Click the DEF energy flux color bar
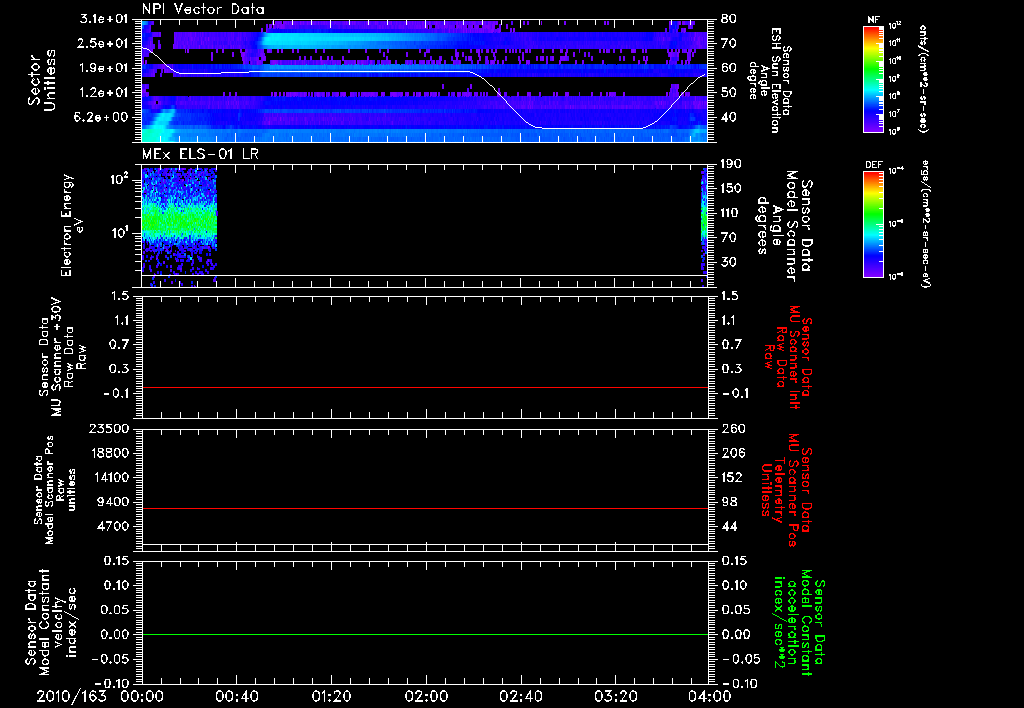Screen dimensions: 1024x708 coord(873,224)
